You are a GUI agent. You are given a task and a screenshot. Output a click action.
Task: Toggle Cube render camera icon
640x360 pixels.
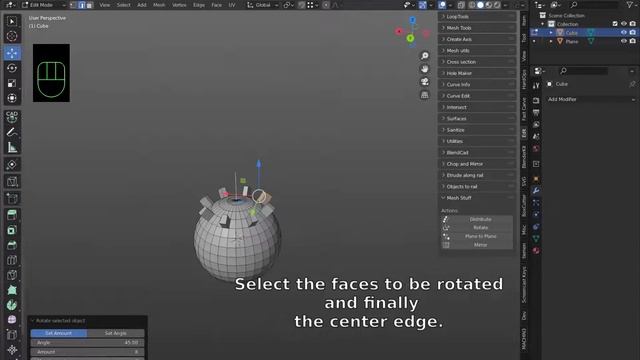pos(632,33)
